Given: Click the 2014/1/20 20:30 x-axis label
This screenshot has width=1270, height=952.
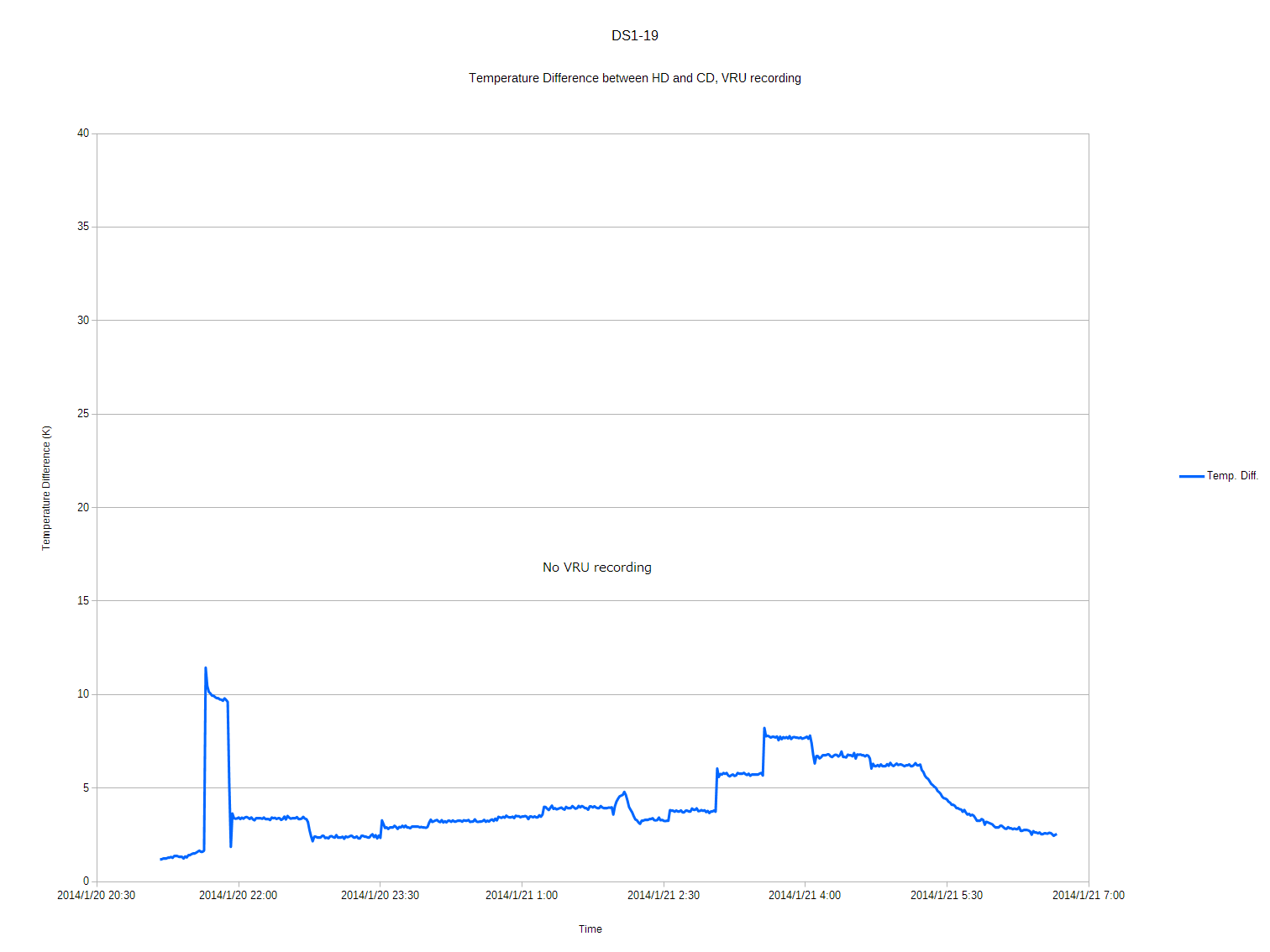Looking at the screenshot, I should tap(96, 896).
